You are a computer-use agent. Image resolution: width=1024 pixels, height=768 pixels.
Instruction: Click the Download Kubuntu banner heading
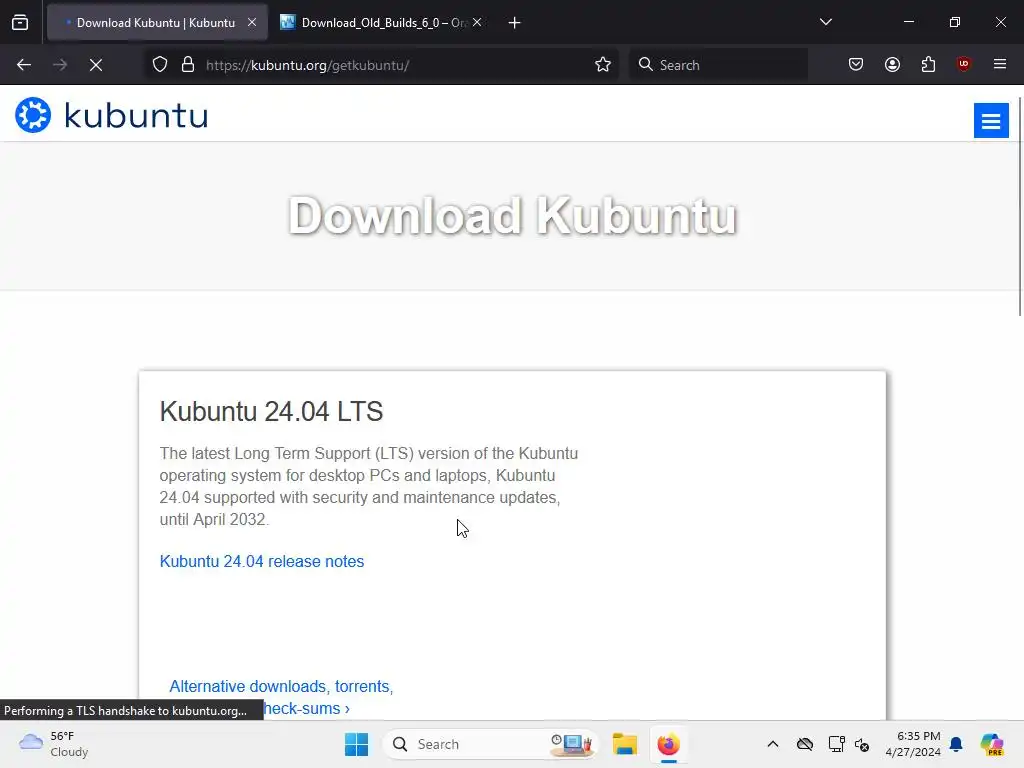[x=512, y=216]
